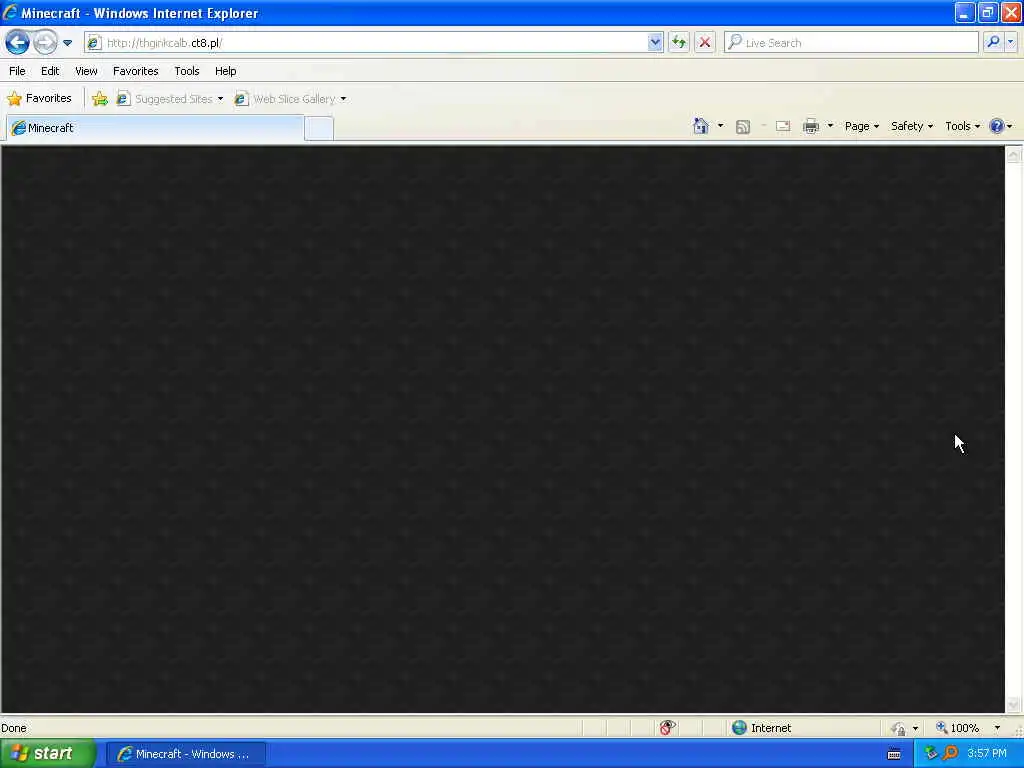1024x768 pixels.
Task: Add page to Favorites bar icon
Action: point(100,99)
